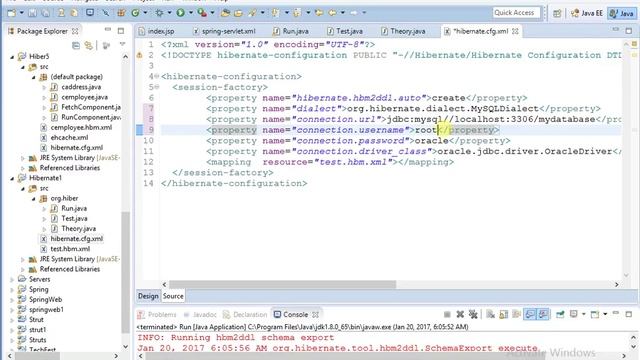The image size is (640, 360).
Task: Select the Strut project
Action: pyautogui.click(x=36, y=320)
